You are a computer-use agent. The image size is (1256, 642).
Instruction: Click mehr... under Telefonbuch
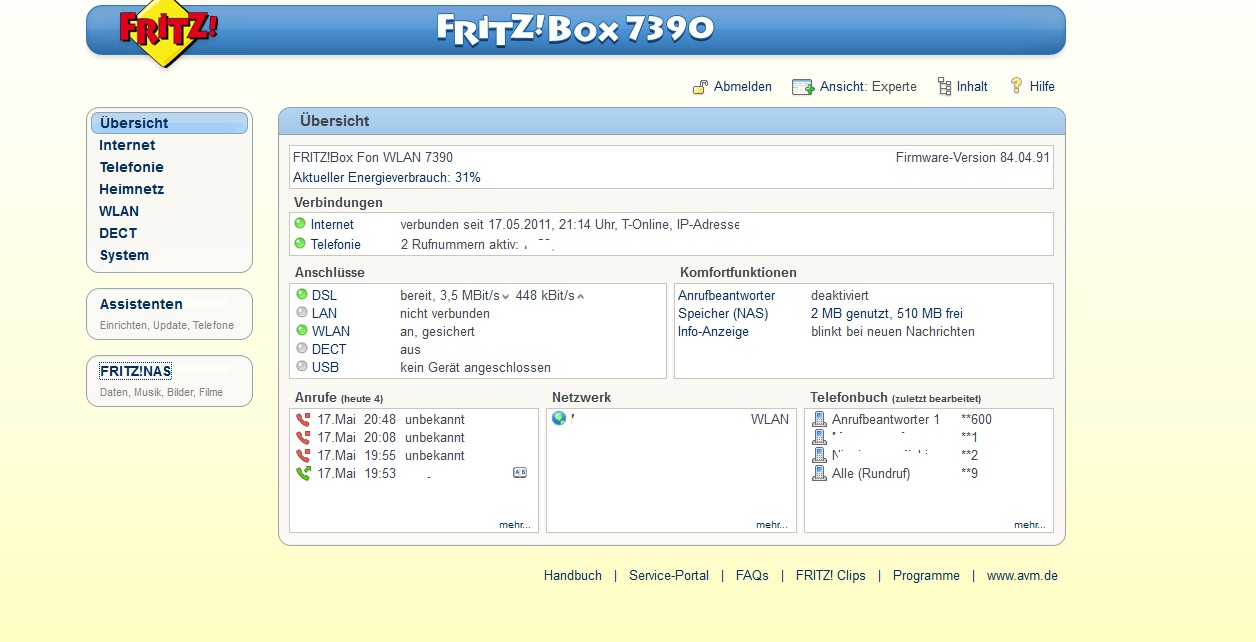(1030, 524)
